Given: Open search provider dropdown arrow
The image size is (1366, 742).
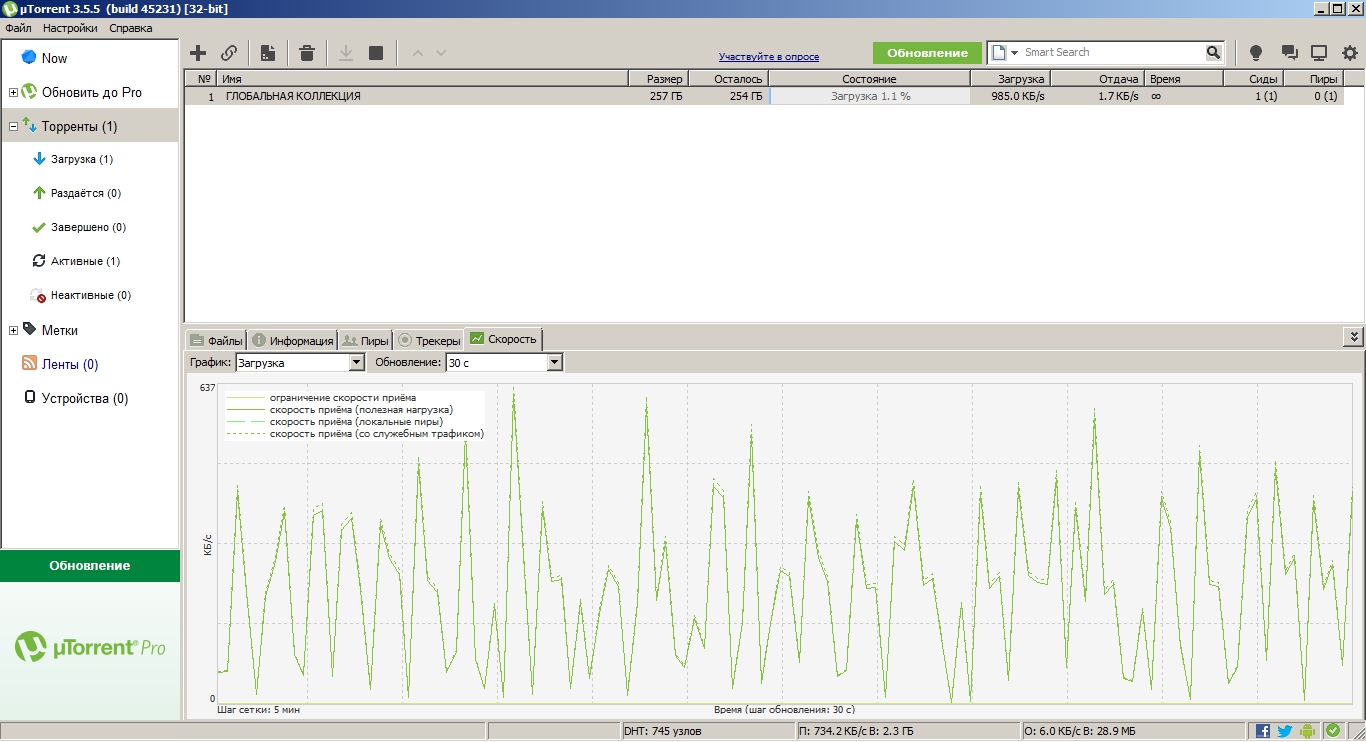Looking at the screenshot, I should [1014, 52].
